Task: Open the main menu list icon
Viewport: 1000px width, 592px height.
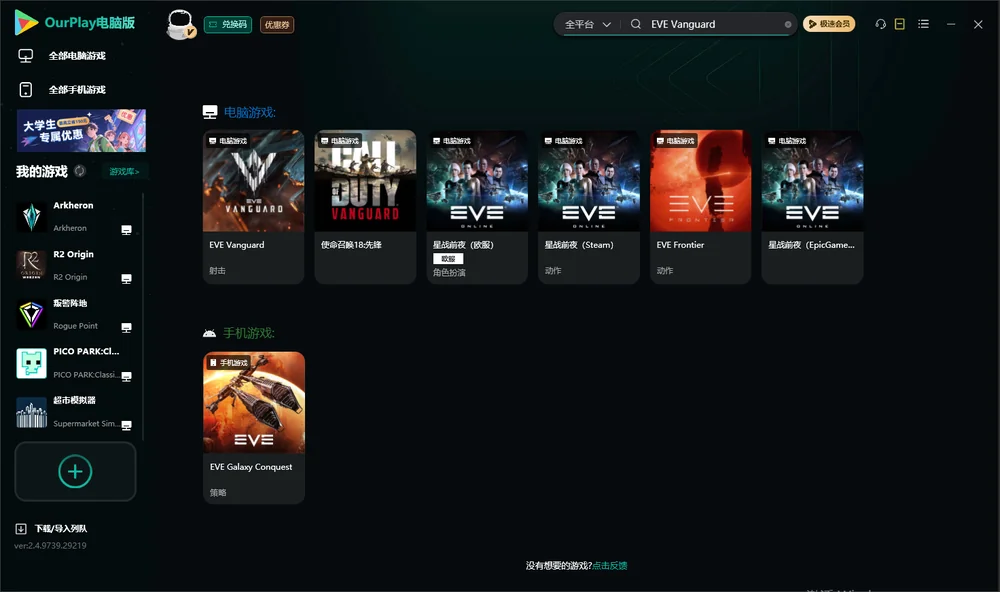Action: (923, 24)
